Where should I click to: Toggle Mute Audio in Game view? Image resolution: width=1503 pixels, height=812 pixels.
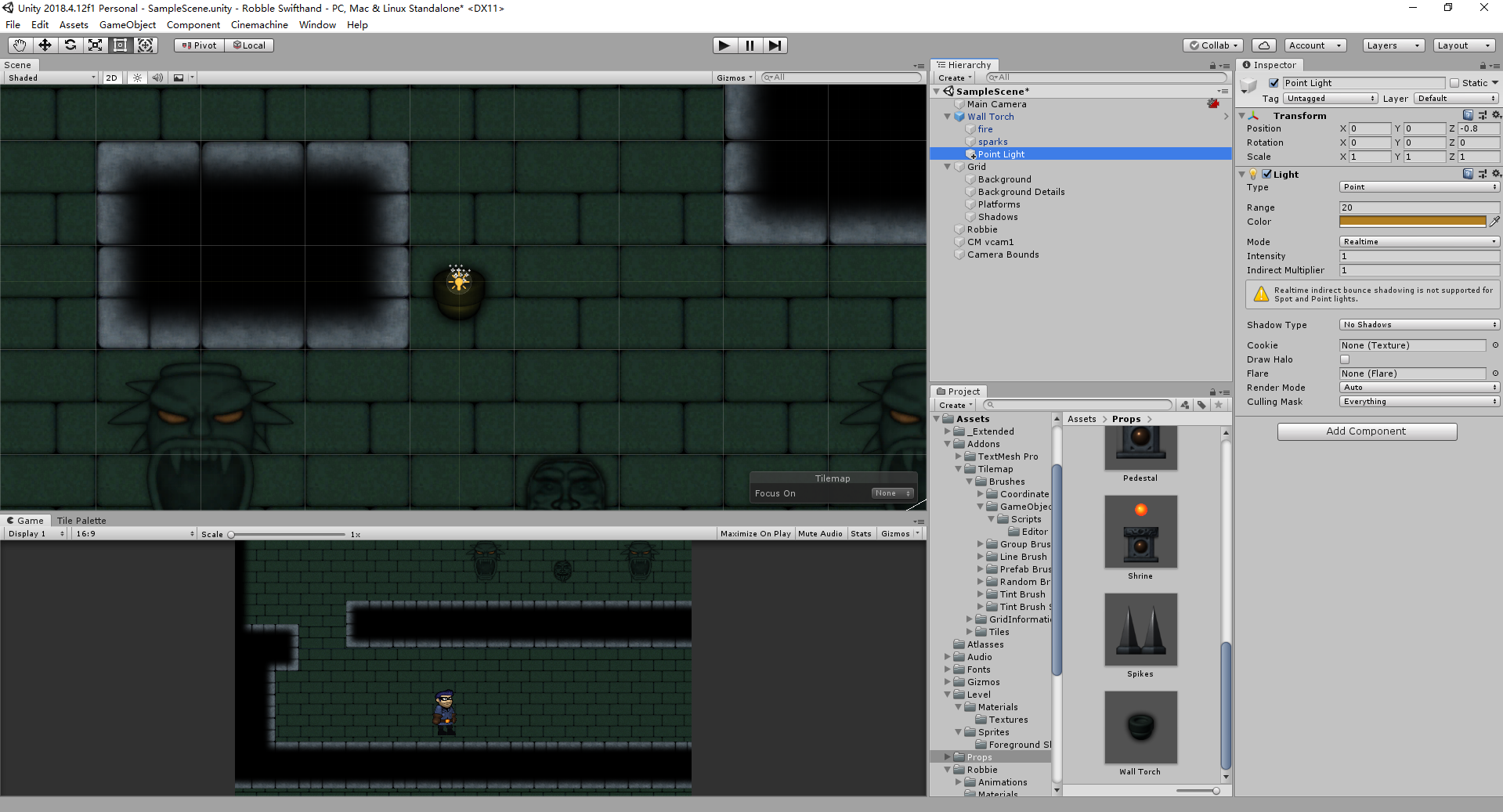click(820, 533)
